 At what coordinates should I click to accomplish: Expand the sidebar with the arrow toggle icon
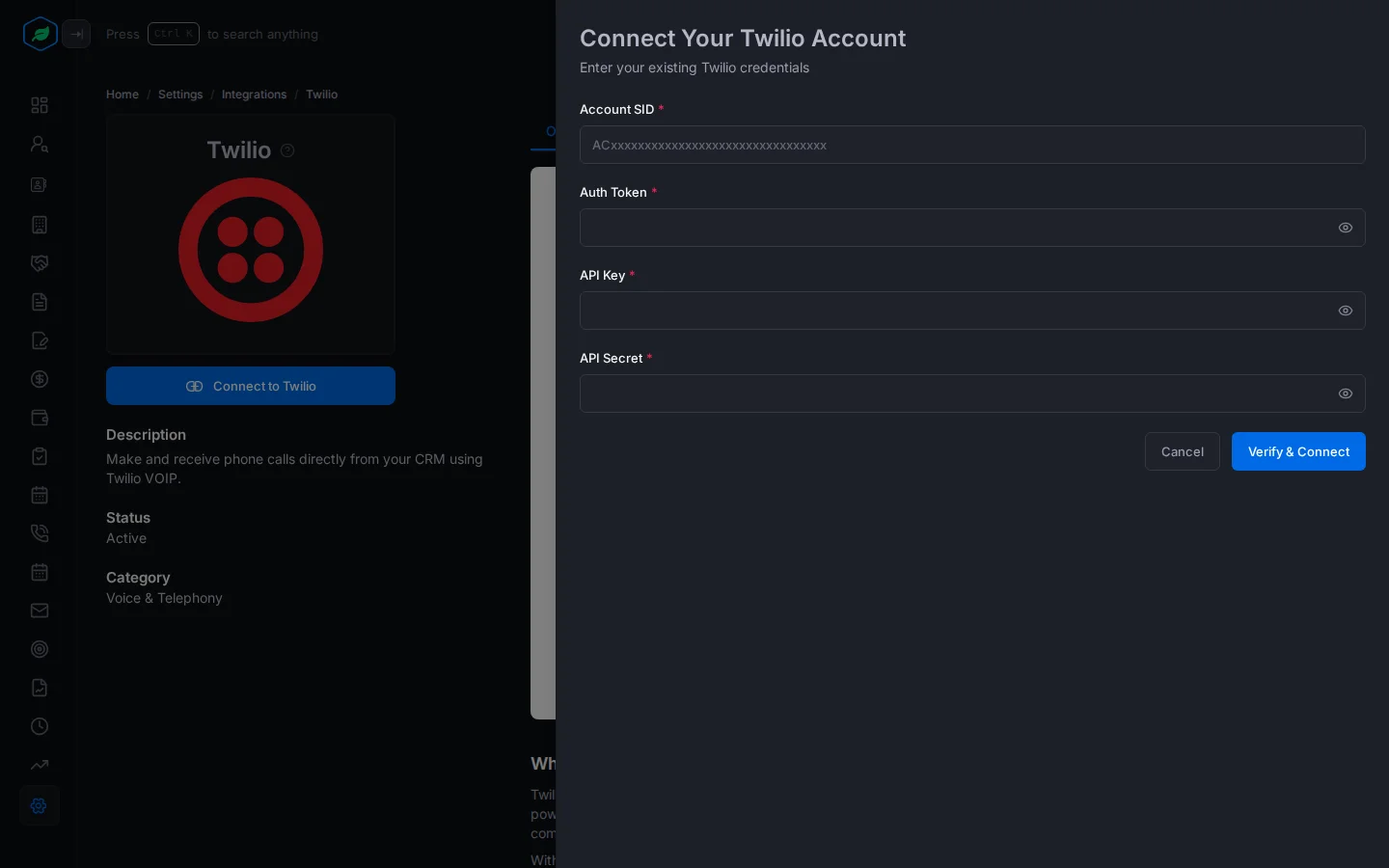(76, 34)
